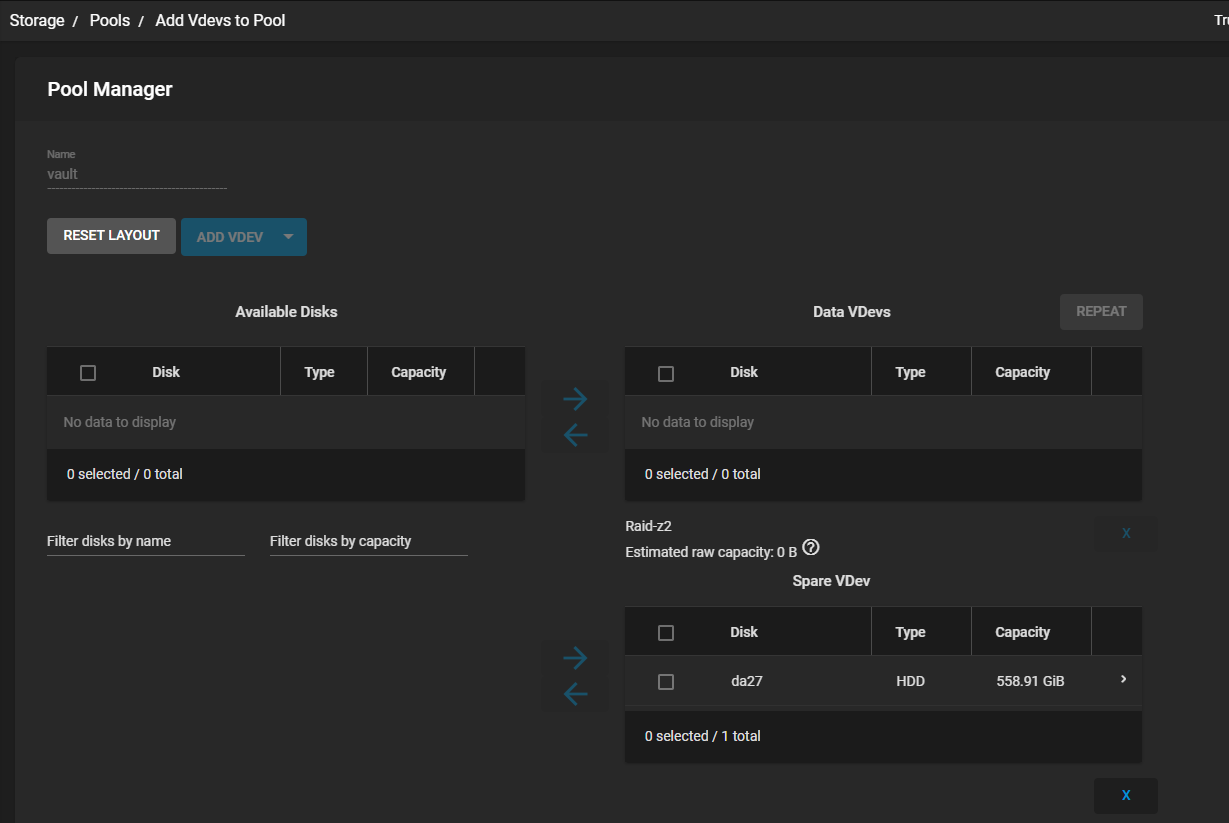Select all Data VDevs checkbox
This screenshot has width=1229, height=823.
pos(666,373)
